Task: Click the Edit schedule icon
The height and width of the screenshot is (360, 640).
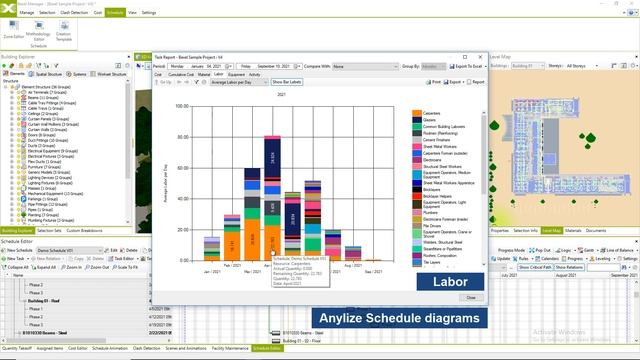Action: pos(107,250)
